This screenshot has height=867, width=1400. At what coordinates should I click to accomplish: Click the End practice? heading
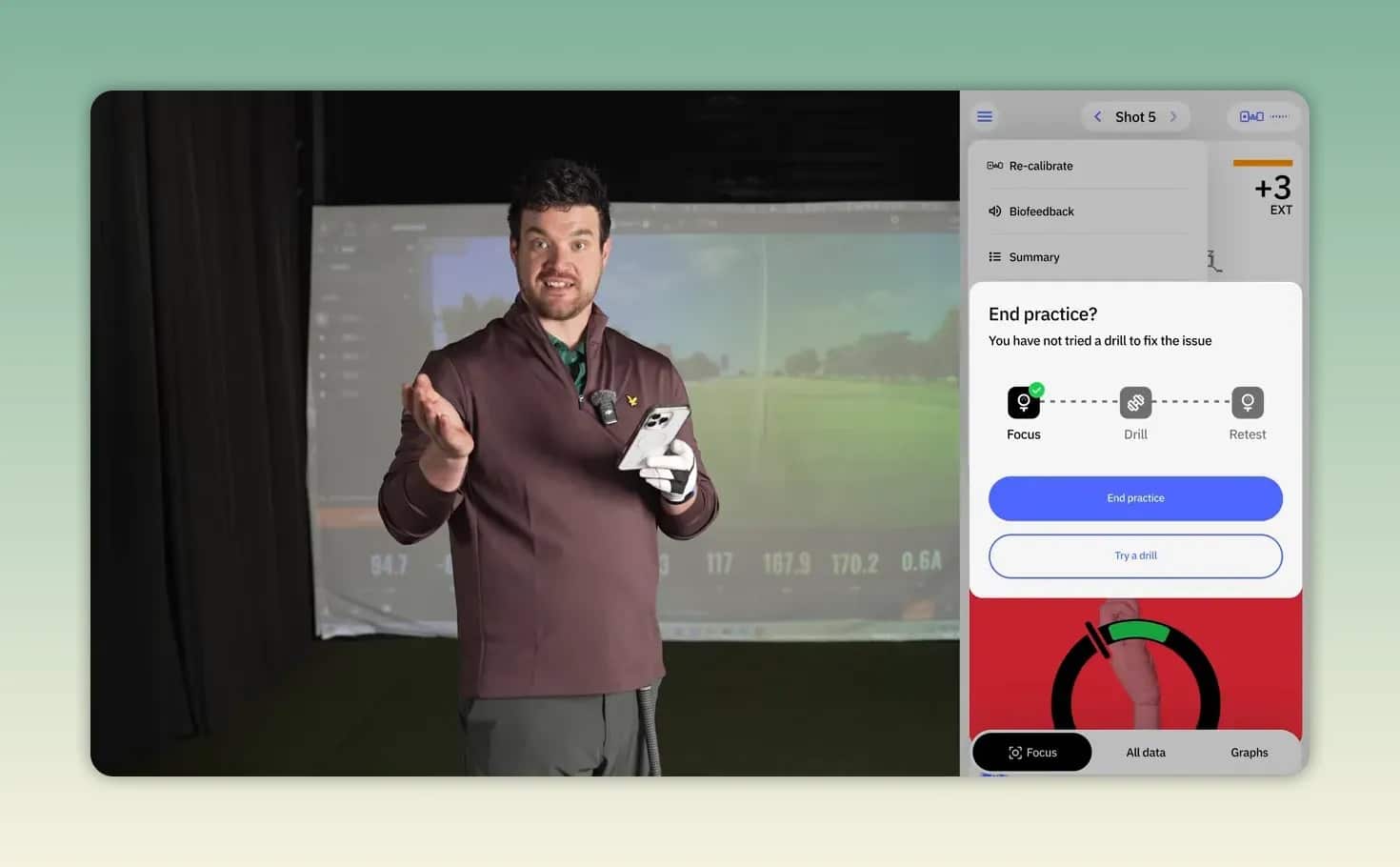1043,314
